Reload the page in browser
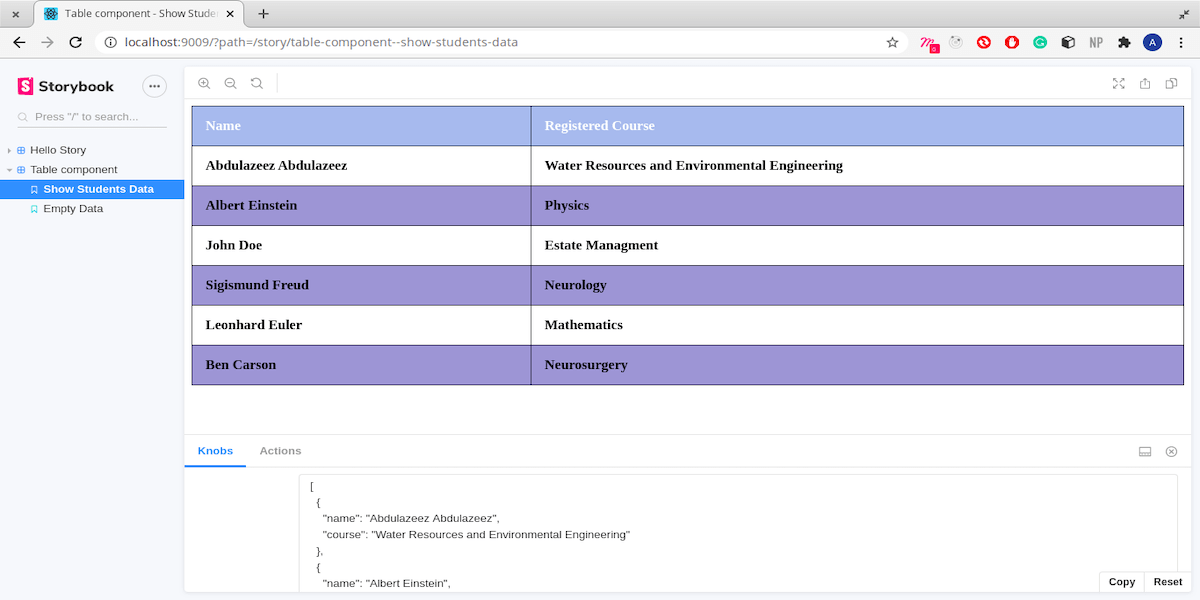1200x600 pixels. click(x=75, y=43)
